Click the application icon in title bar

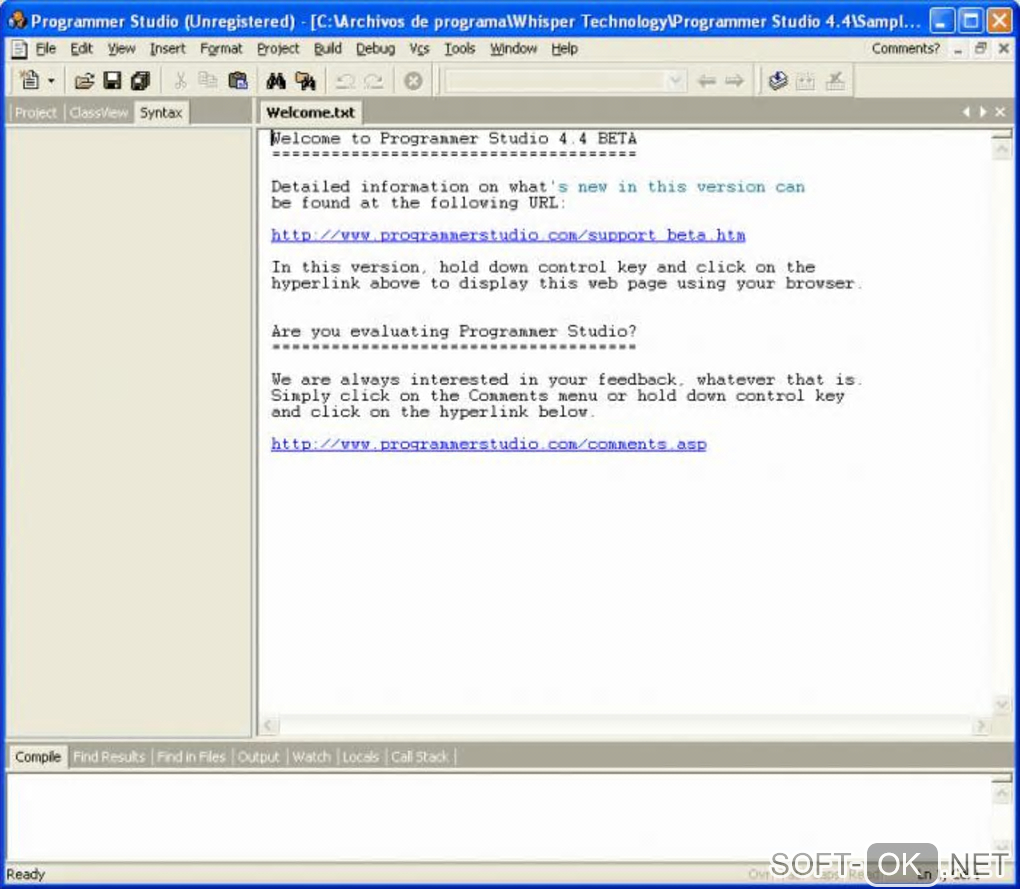pos(16,21)
